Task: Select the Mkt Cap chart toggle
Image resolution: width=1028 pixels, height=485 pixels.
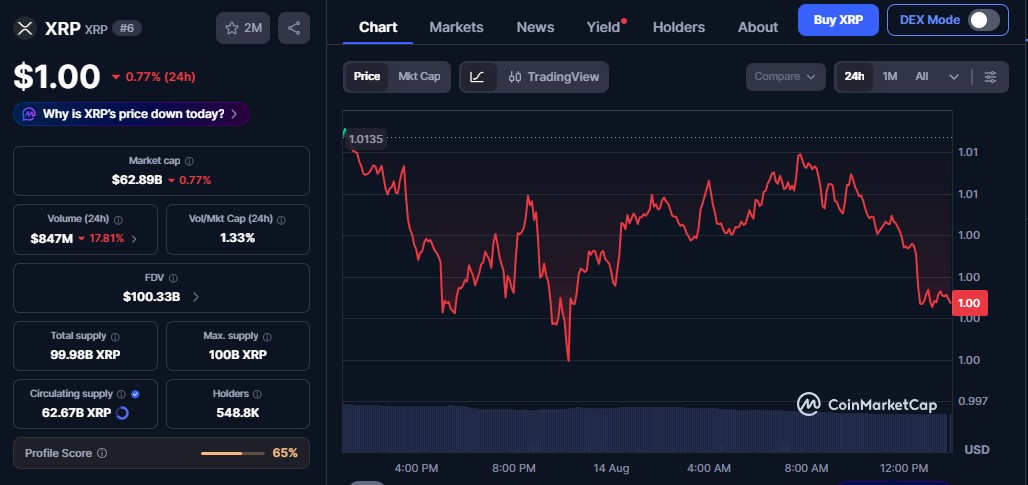Action: (x=419, y=77)
